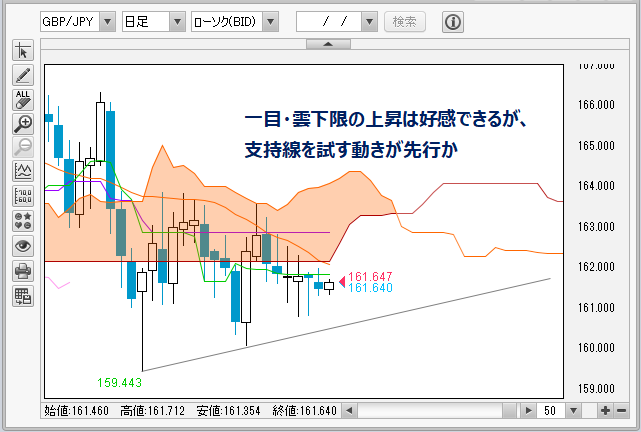Click the plus zoom button at bottom
The image size is (641, 432).
pos(605,410)
